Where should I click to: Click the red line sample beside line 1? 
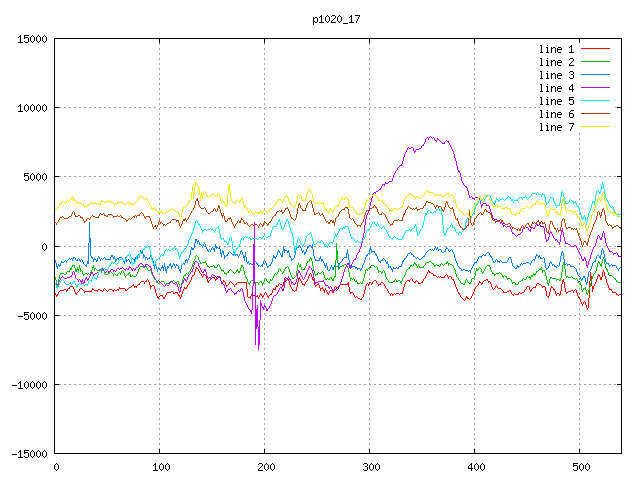tap(595, 49)
